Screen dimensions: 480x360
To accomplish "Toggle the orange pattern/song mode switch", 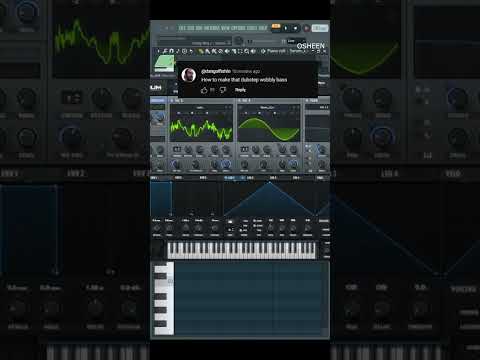I will tap(276, 26).
